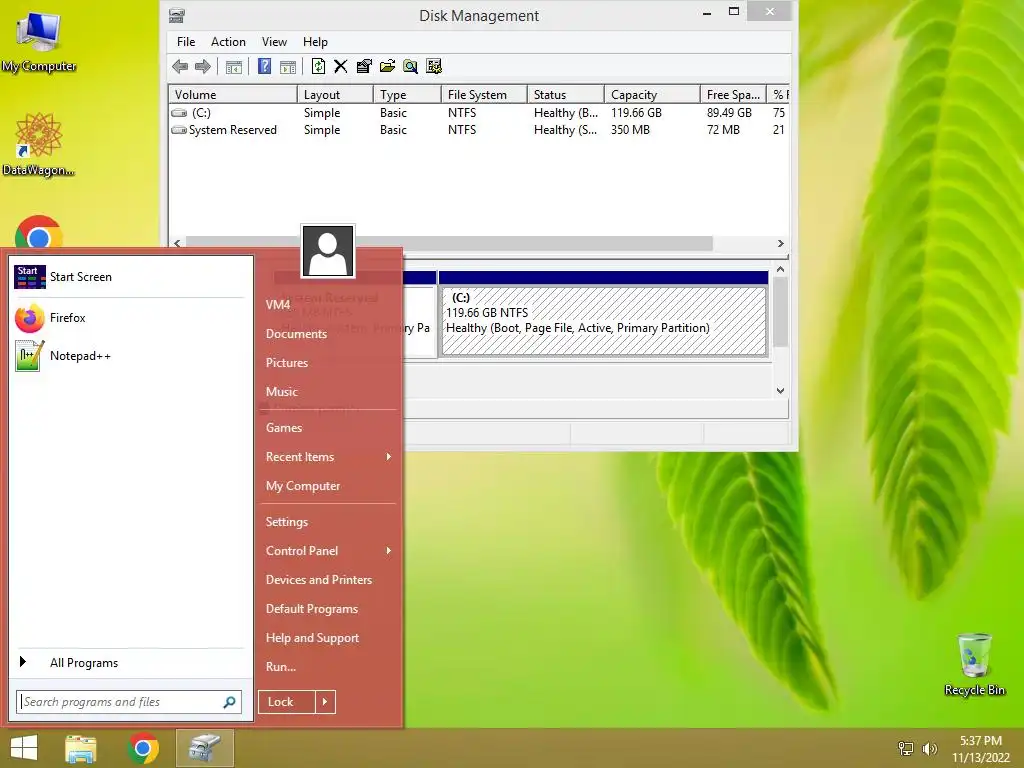Viewport: 1024px width, 768px height.
Task: Click the Disk Management taskbar button
Action: [x=205, y=748]
